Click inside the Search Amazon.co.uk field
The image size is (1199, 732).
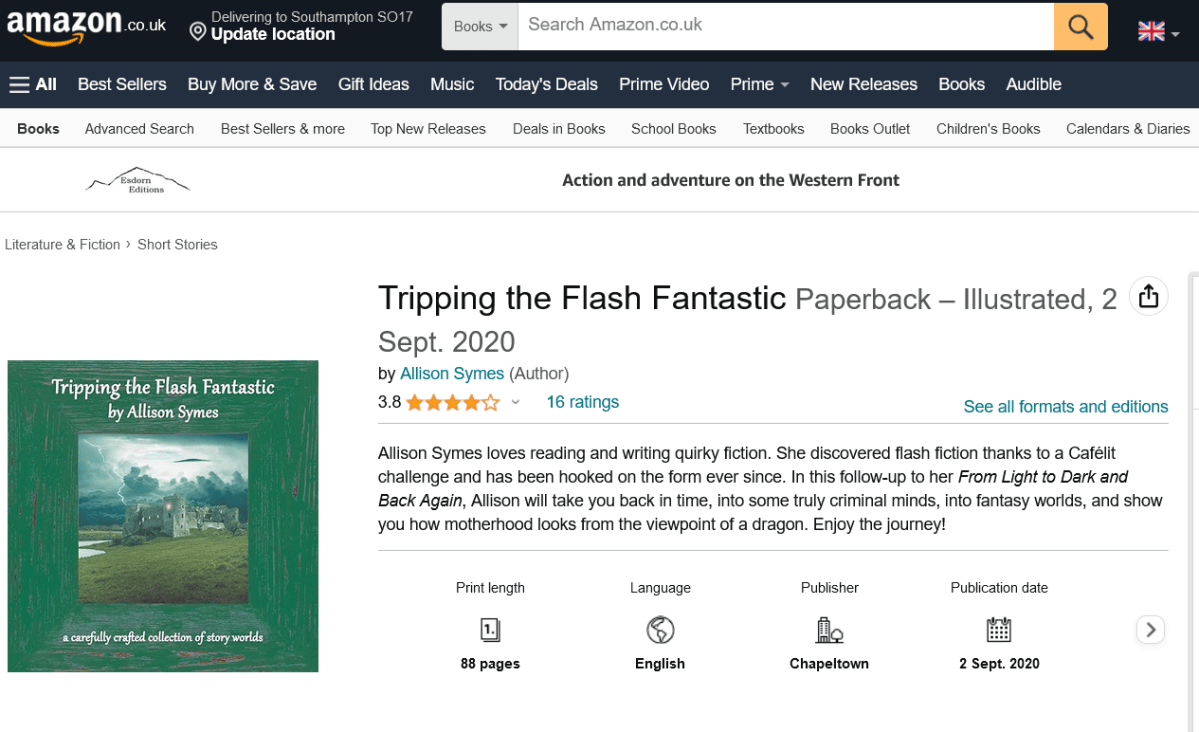[785, 26]
